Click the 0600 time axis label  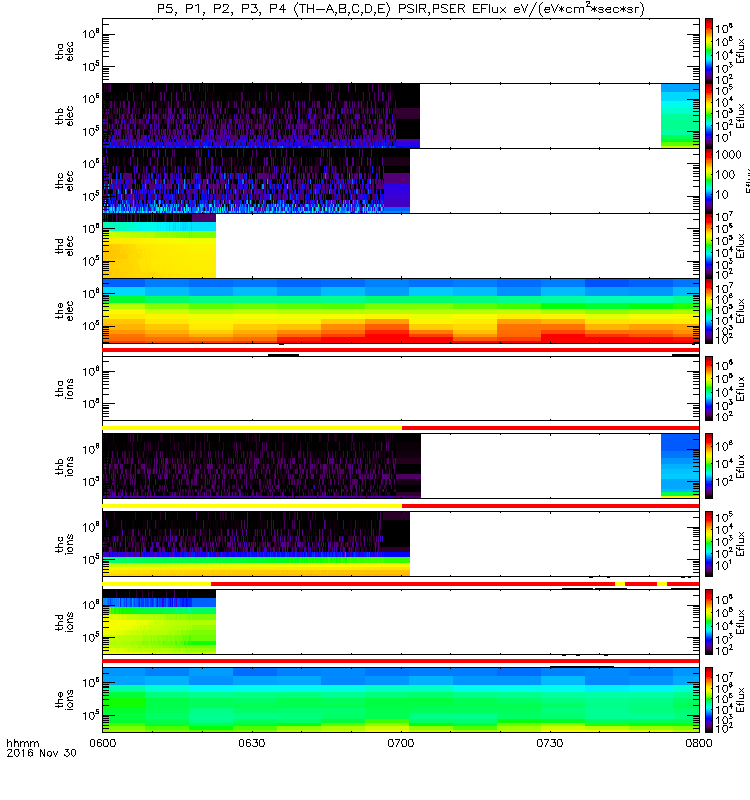103,743
